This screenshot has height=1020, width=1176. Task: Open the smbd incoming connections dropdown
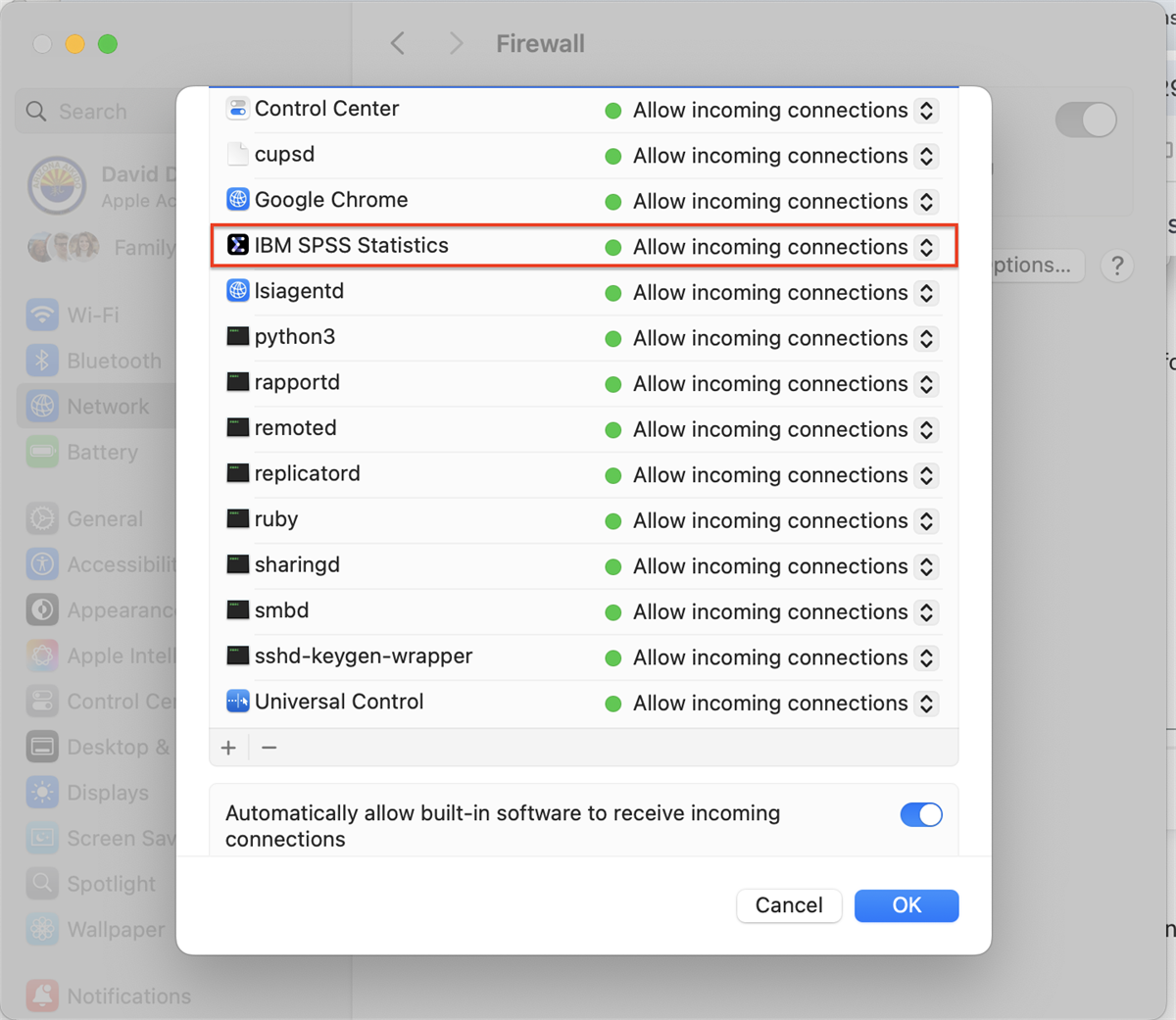tap(926, 612)
